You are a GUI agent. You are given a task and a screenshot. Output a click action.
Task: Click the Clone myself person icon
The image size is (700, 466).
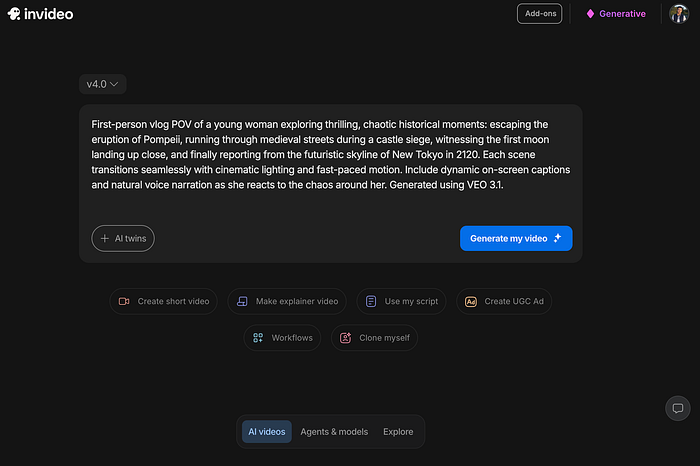point(346,338)
